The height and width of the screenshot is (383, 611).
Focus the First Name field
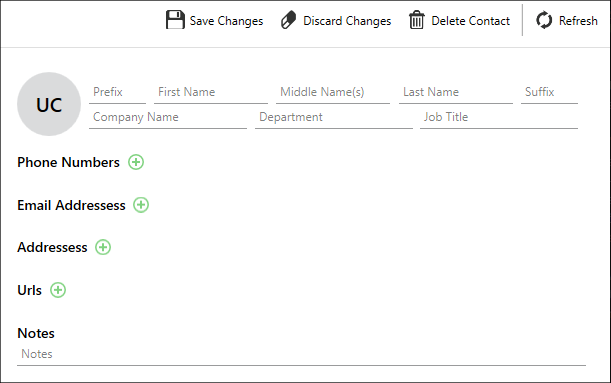[211, 93]
